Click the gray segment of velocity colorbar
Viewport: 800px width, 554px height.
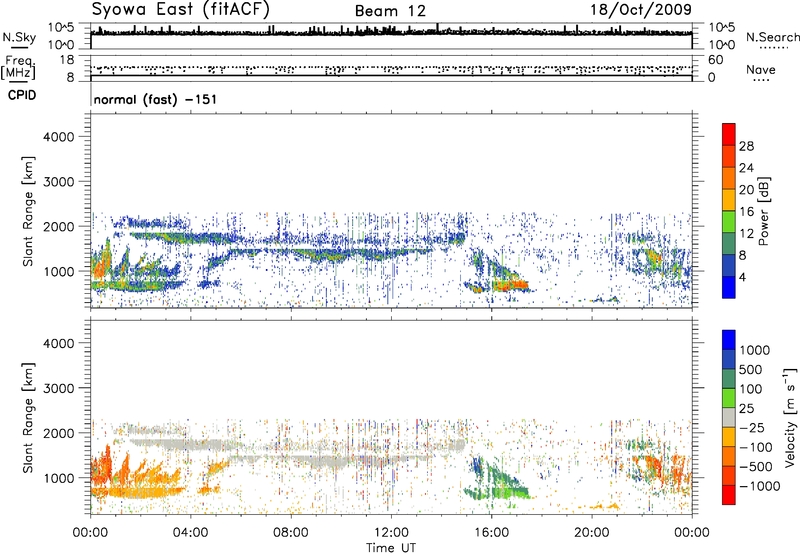[x=729, y=417]
